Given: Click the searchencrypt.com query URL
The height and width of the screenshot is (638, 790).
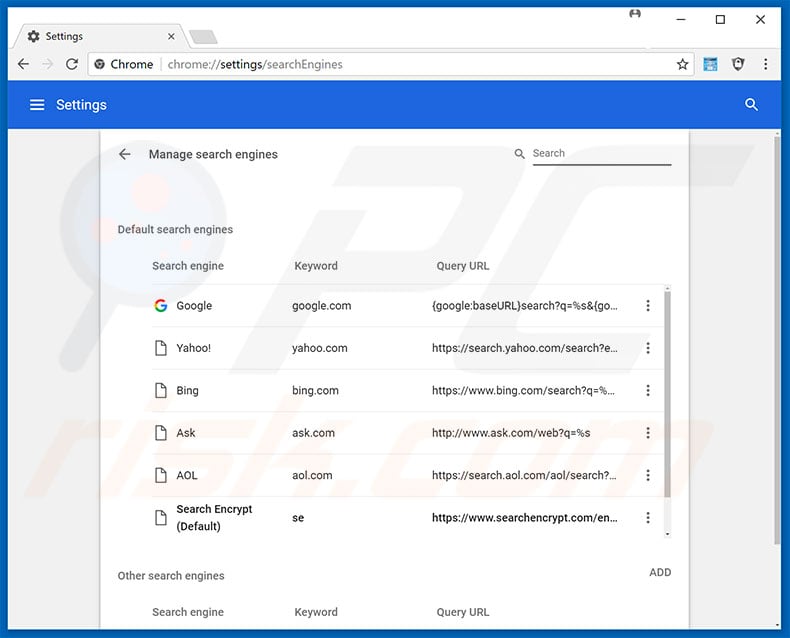Looking at the screenshot, I should coord(524,518).
